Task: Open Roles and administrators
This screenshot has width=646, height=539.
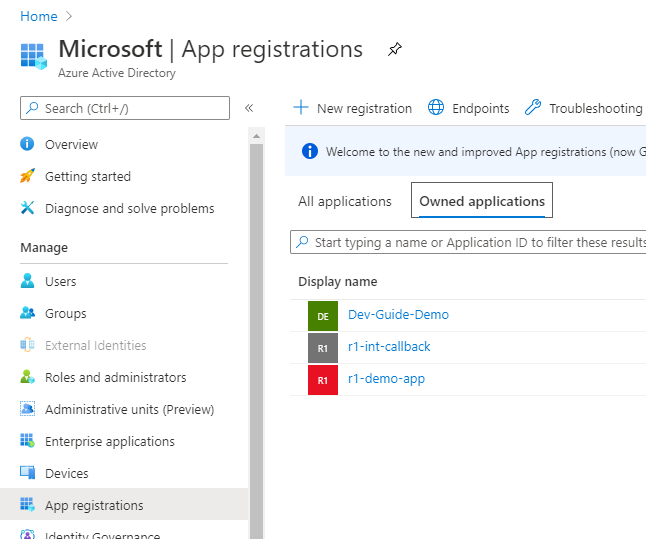Action: [115, 377]
